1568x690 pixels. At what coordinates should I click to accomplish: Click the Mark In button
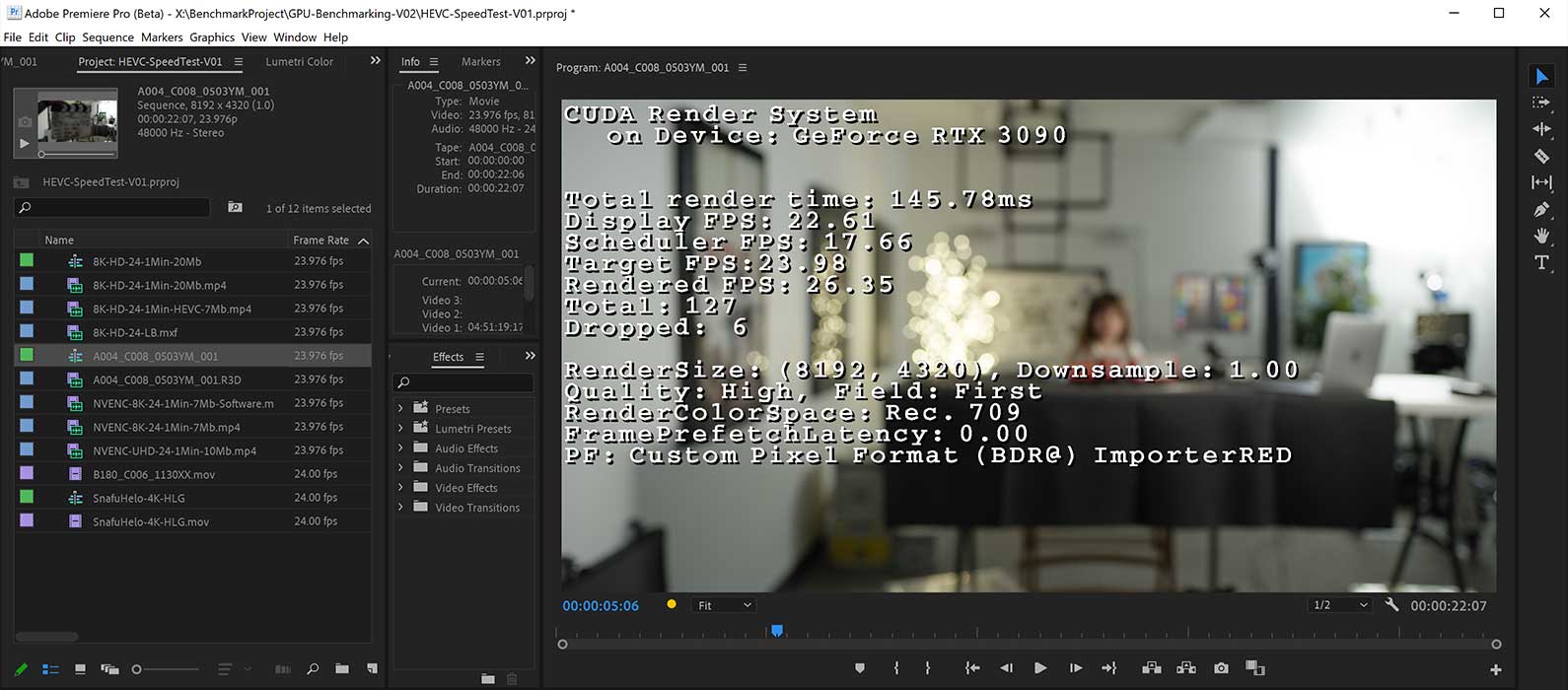point(895,668)
